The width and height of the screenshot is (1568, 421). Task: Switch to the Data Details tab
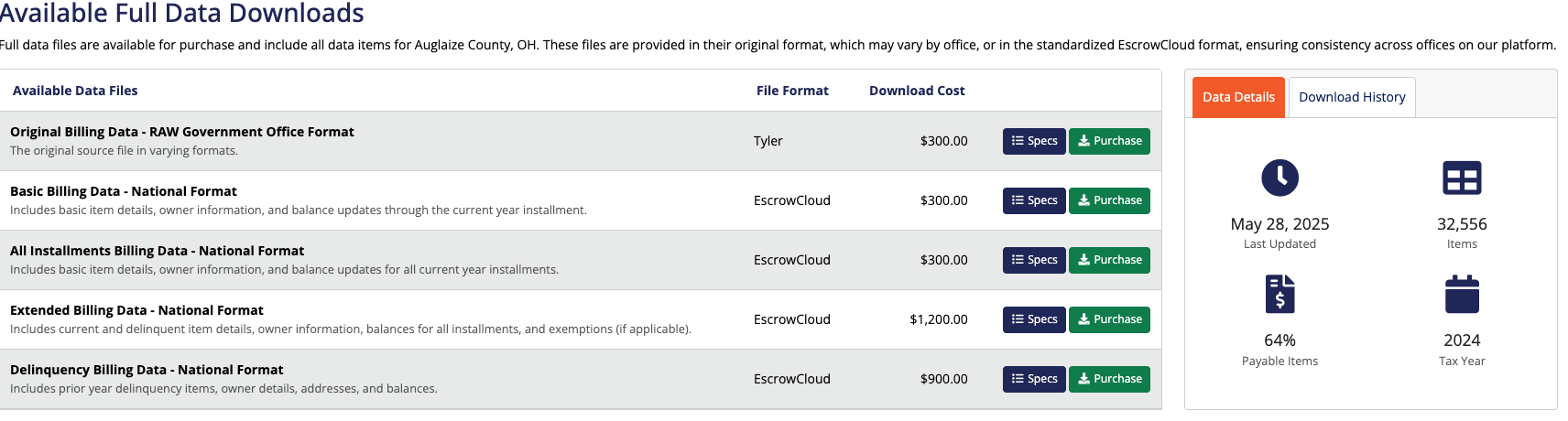(x=1238, y=97)
